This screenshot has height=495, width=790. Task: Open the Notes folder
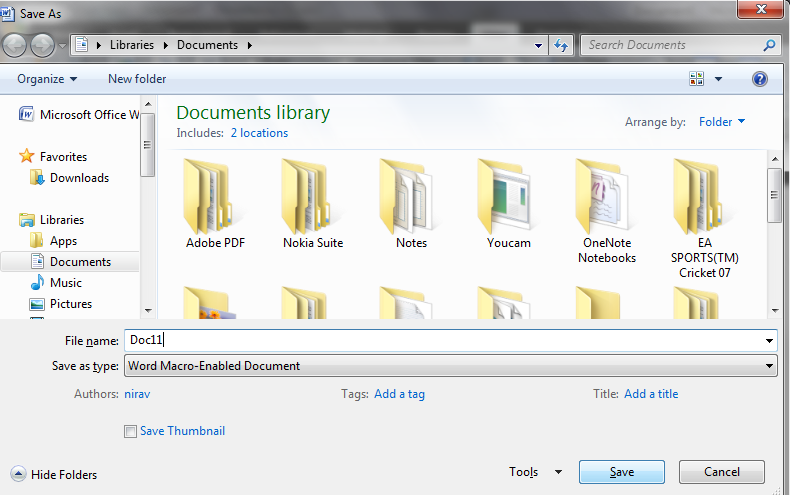coord(411,204)
